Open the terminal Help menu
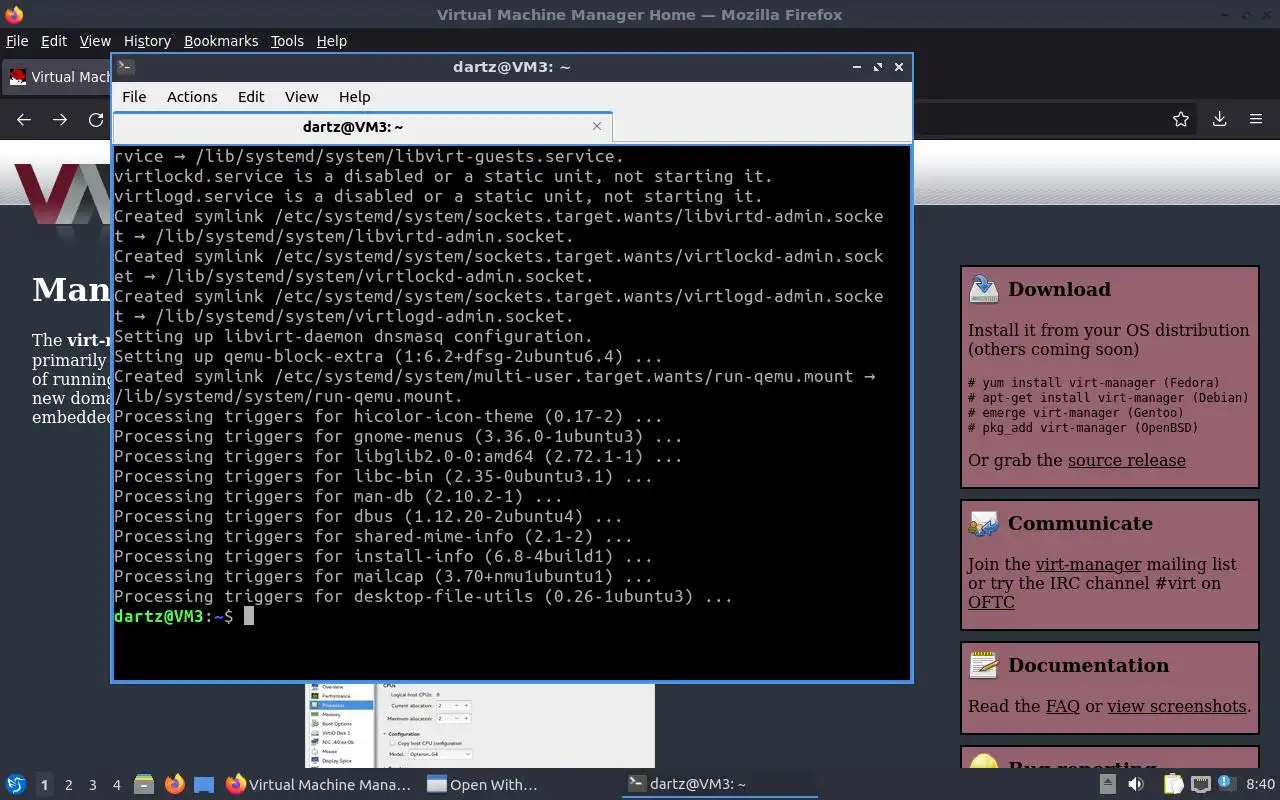Viewport: 1280px width, 800px height. coord(354,97)
